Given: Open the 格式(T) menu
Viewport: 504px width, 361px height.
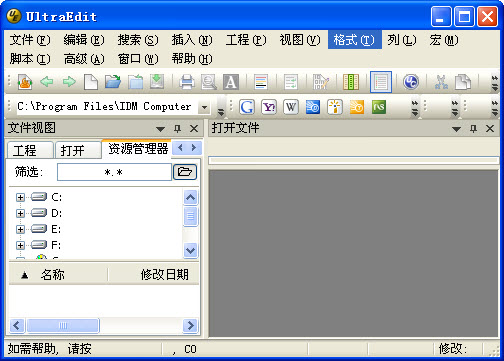Looking at the screenshot, I should coord(354,40).
